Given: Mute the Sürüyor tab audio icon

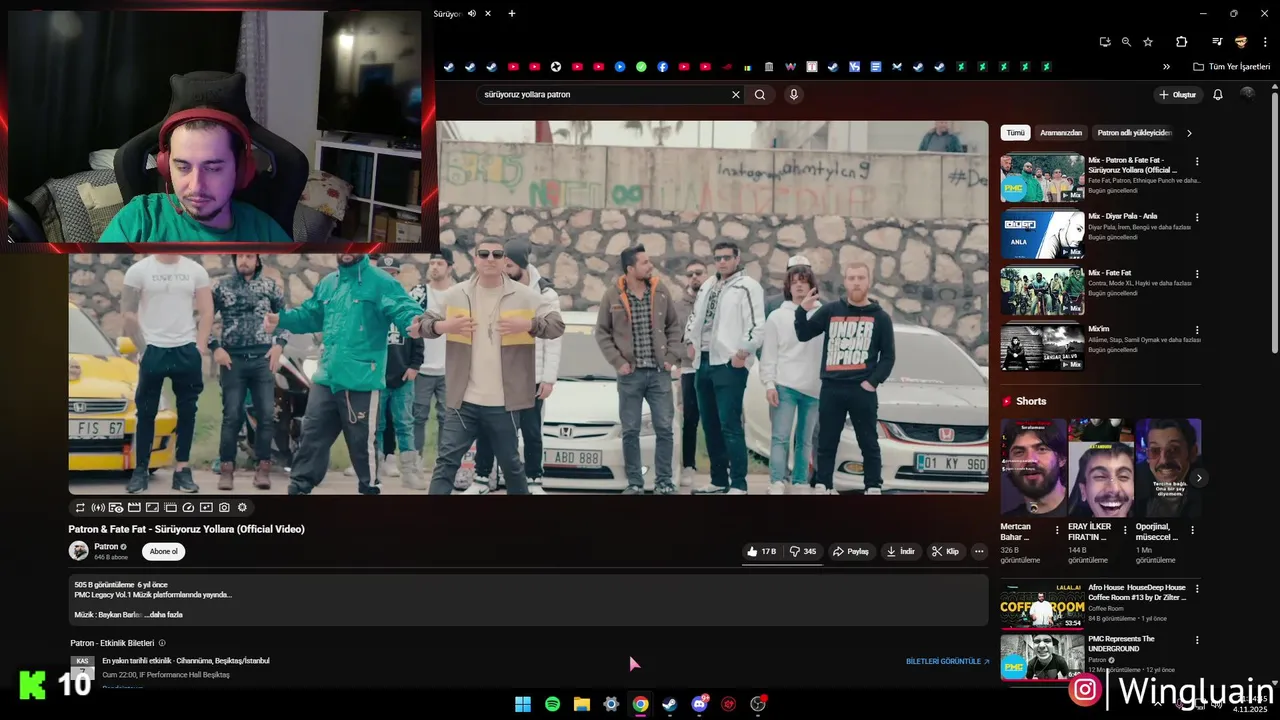Looking at the screenshot, I should point(472,14).
